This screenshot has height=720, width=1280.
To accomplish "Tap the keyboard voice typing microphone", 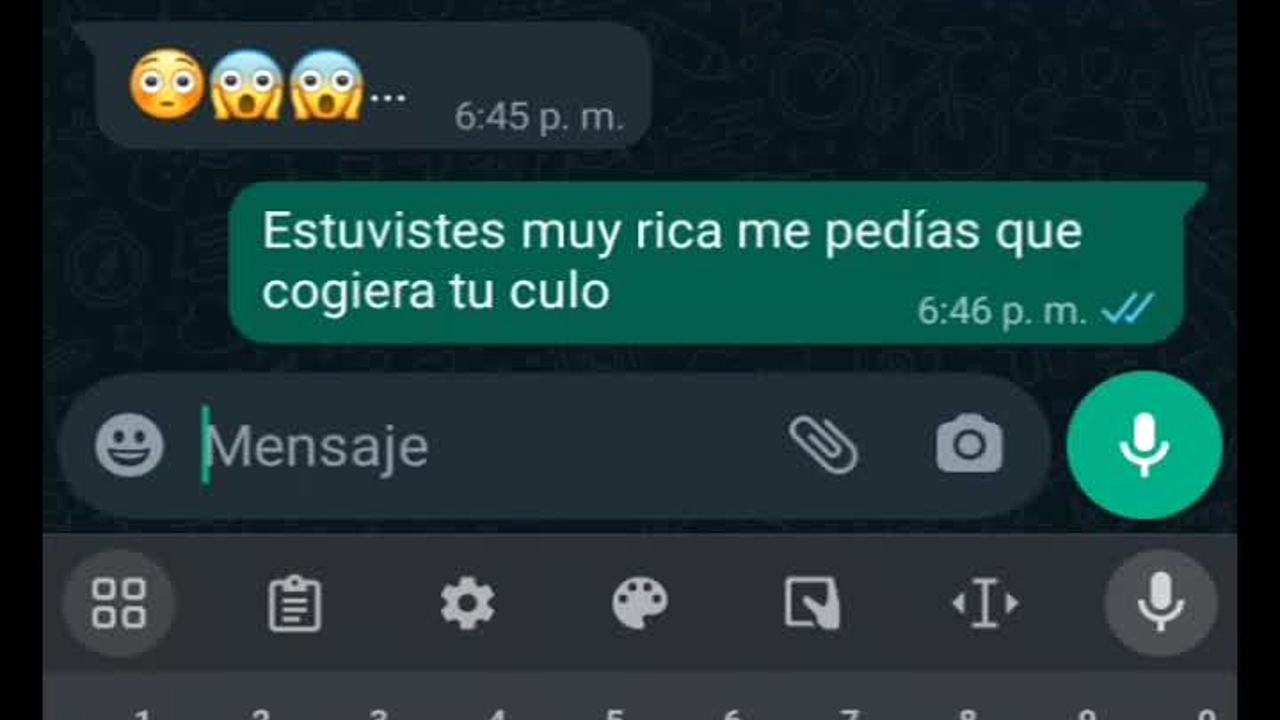I will pos(1160,604).
